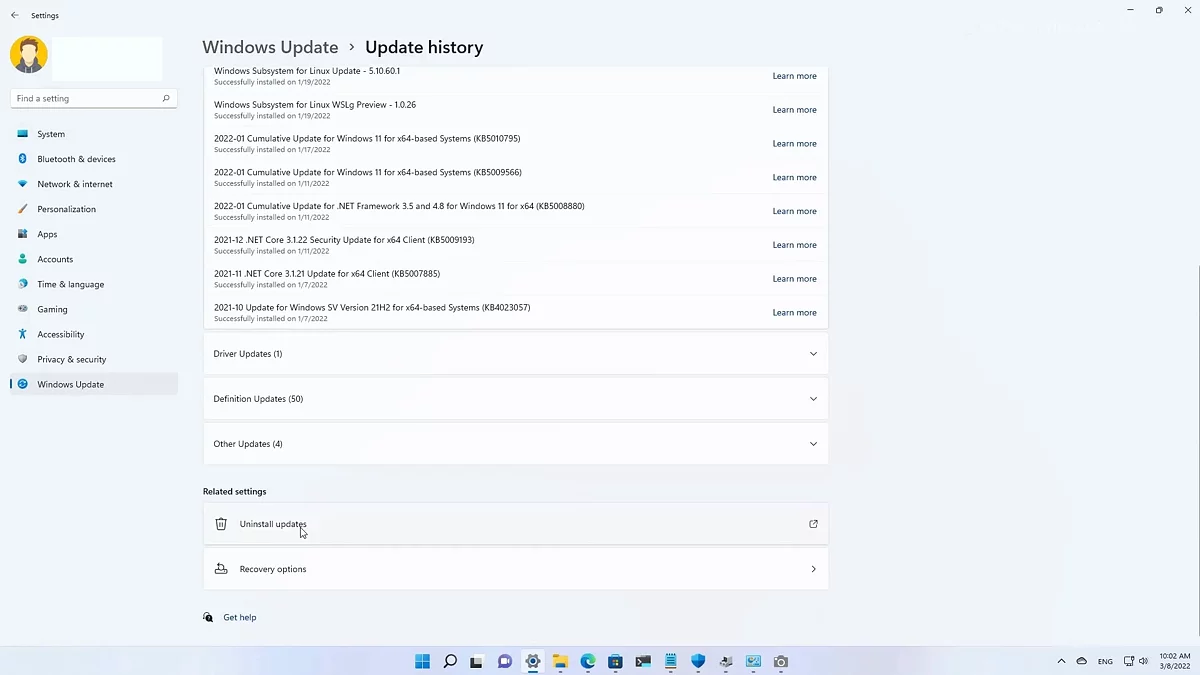The width and height of the screenshot is (1200, 675).
Task: Open Learn more for KB4023057
Action: [x=794, y=313]
